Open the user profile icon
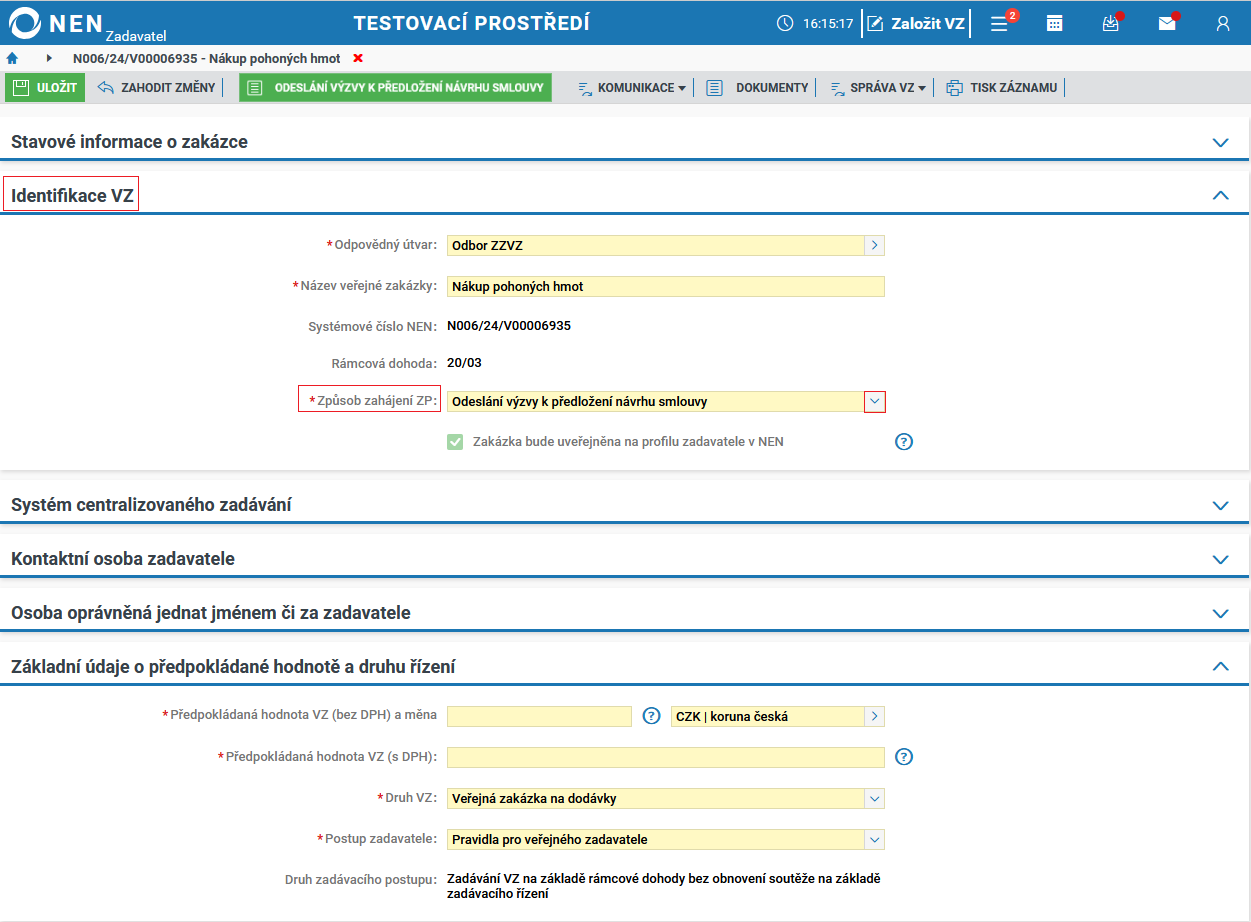 (1223, 23)
